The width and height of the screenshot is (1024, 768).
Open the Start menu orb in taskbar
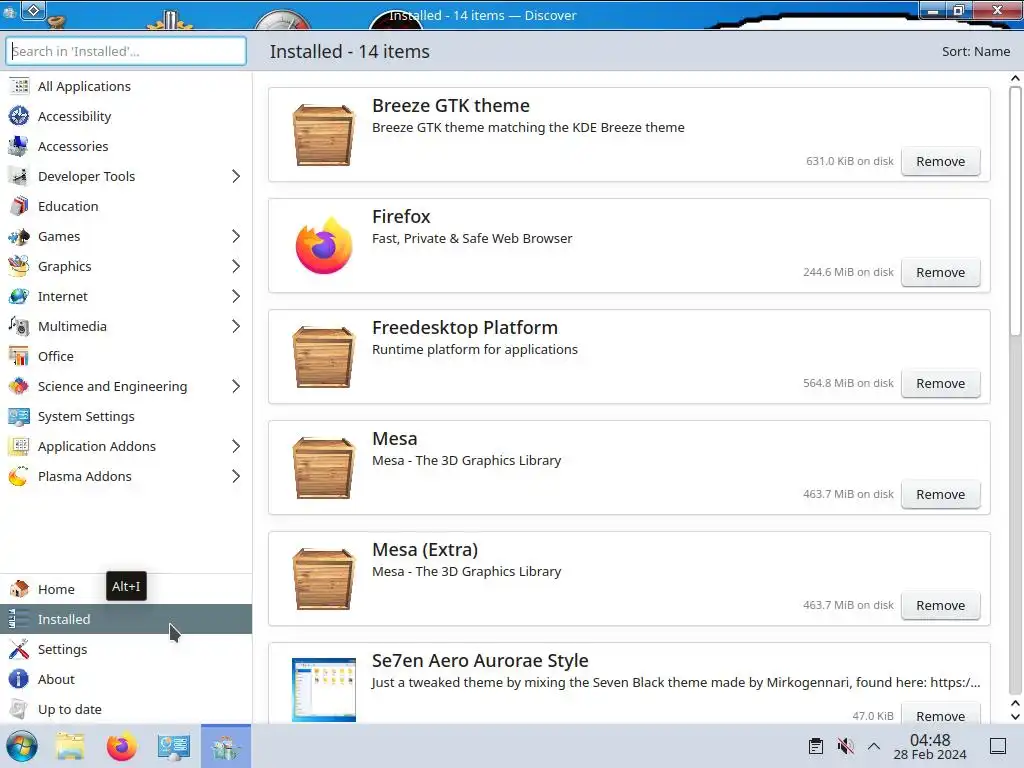22,746
